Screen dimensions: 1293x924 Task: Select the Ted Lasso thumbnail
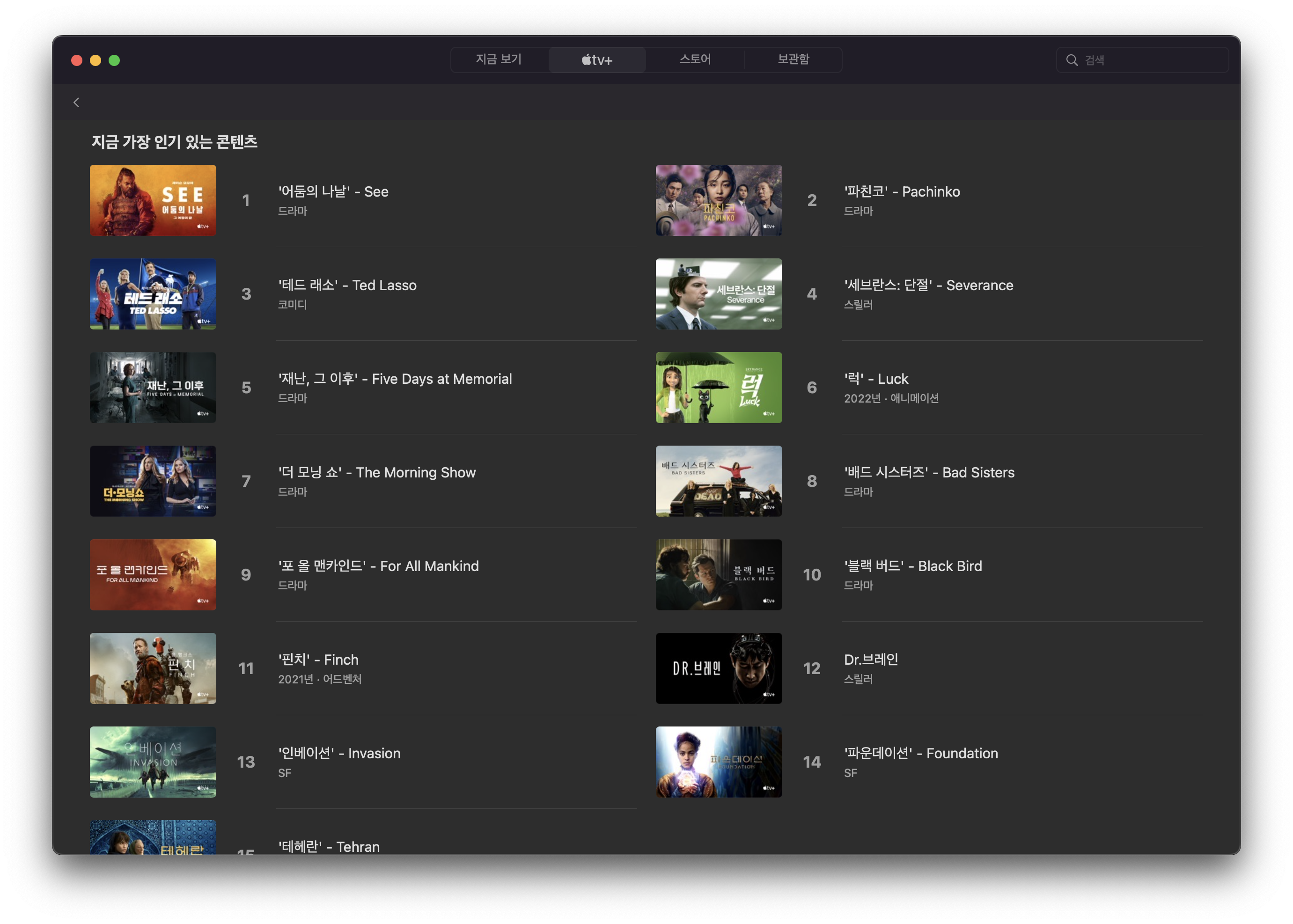(153, 294)
